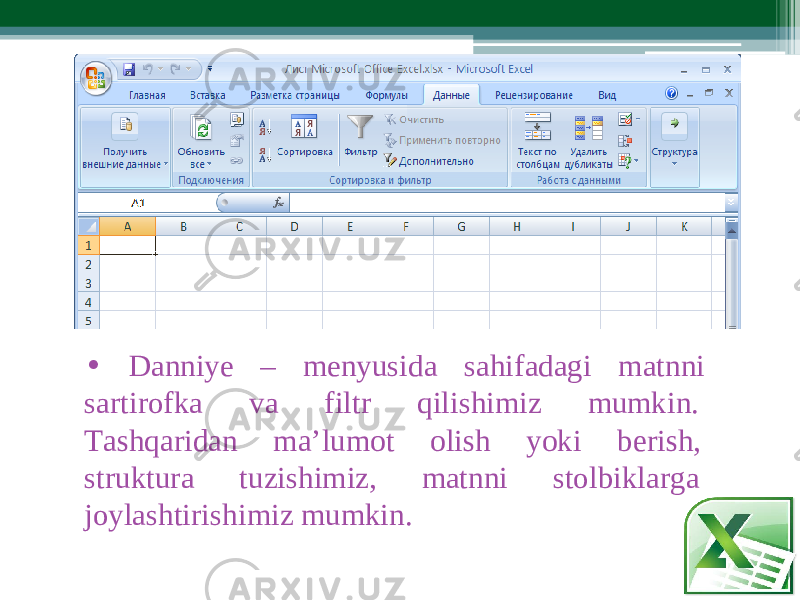The image size is (800, 600).
Task: Select row 3 header
Action: pyautogui.click(x=89, y=283)
